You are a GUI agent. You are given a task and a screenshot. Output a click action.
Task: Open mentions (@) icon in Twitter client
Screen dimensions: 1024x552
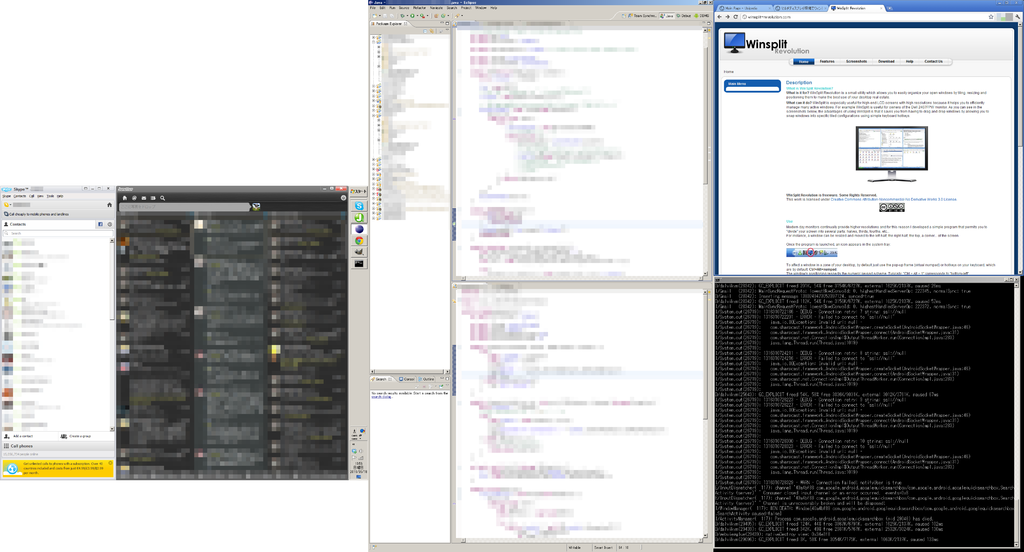(134, 198)
